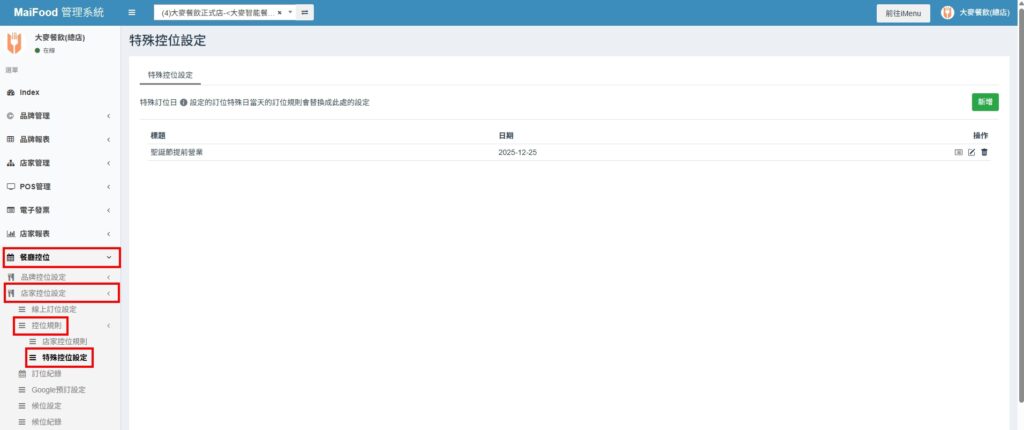
Task: Open 店家控位規則 in the sidebar
Action: (x=64, y=342)
